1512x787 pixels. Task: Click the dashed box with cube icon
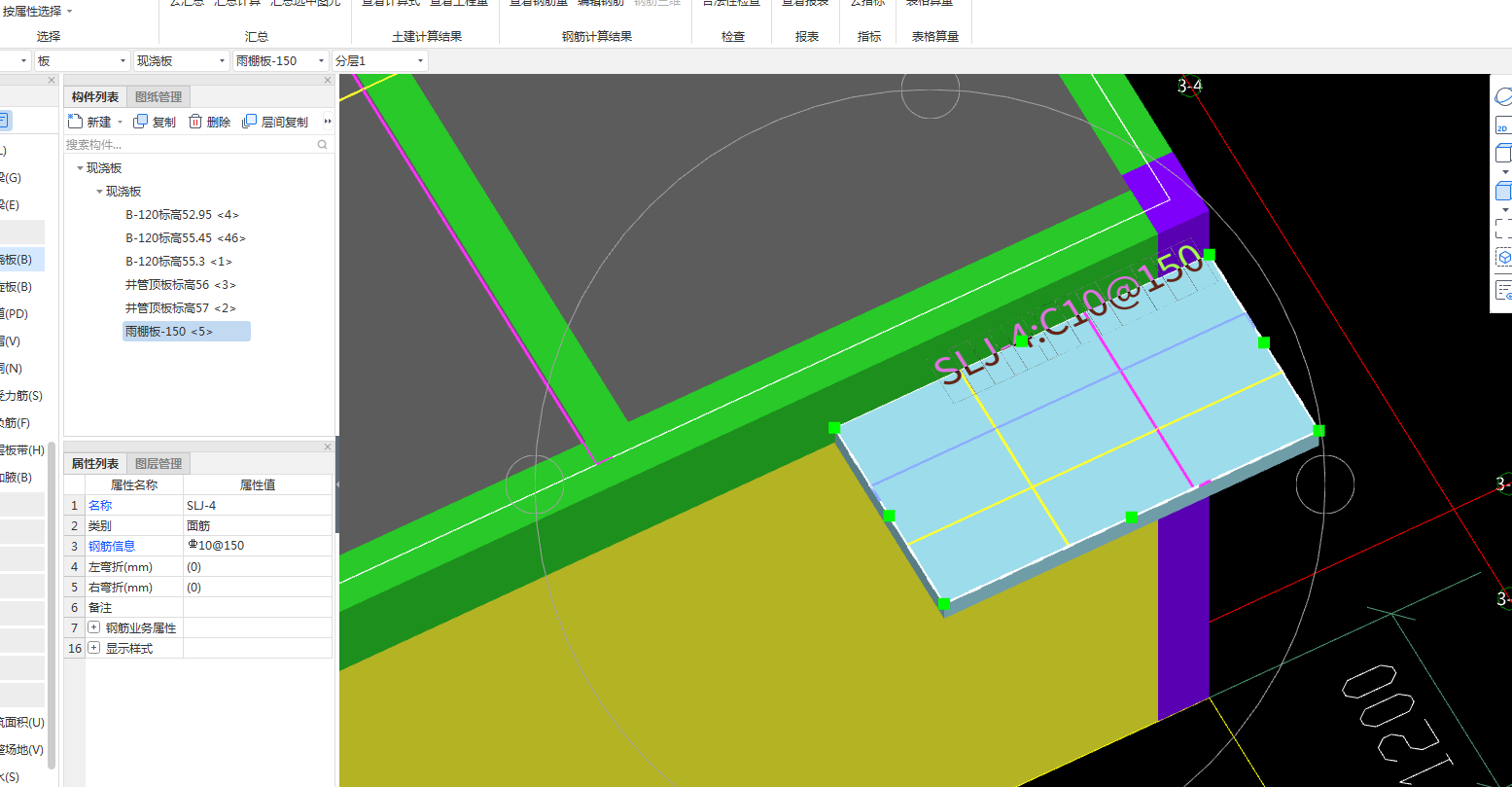pyautogui.click(x=1503, y=258)
